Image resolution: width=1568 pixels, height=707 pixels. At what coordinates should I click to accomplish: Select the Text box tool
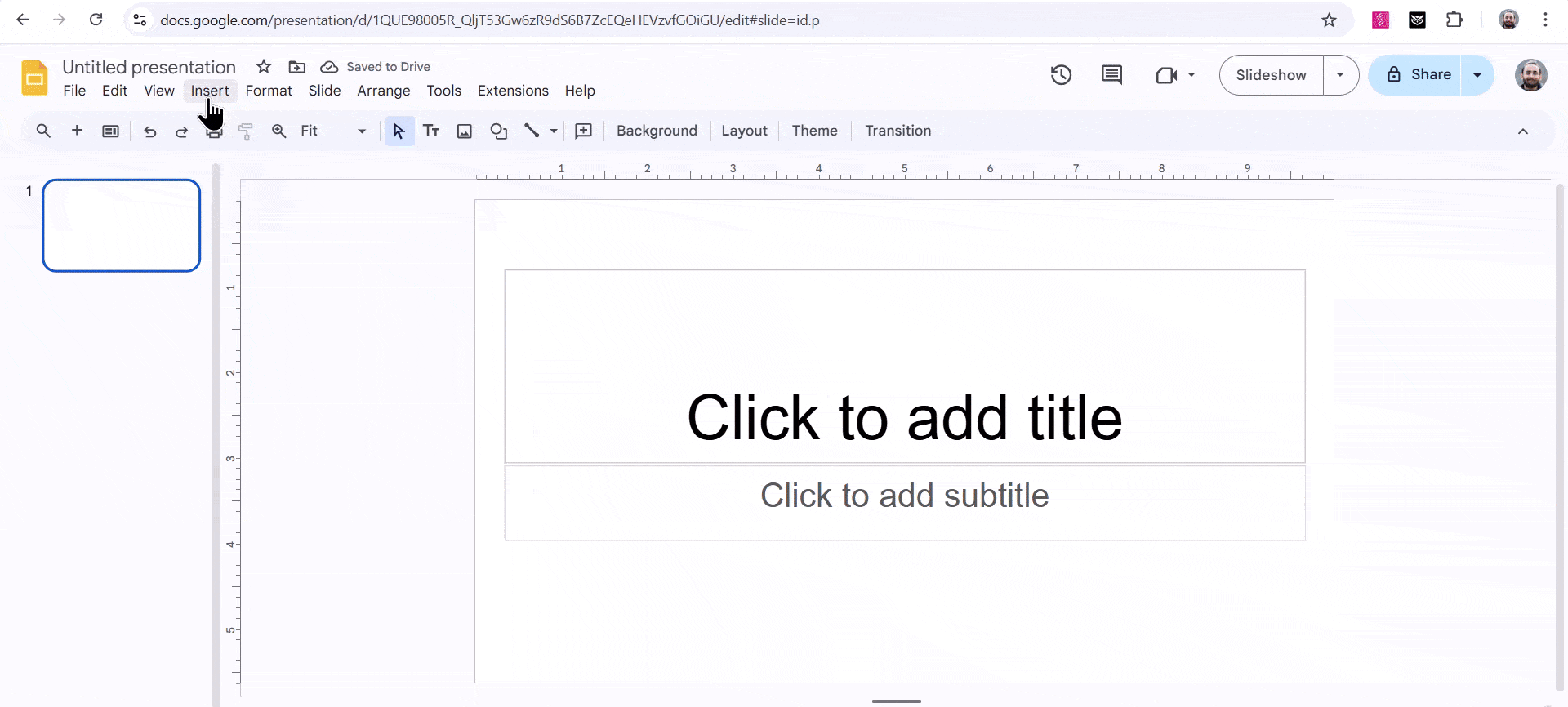(x=431, y=131)
